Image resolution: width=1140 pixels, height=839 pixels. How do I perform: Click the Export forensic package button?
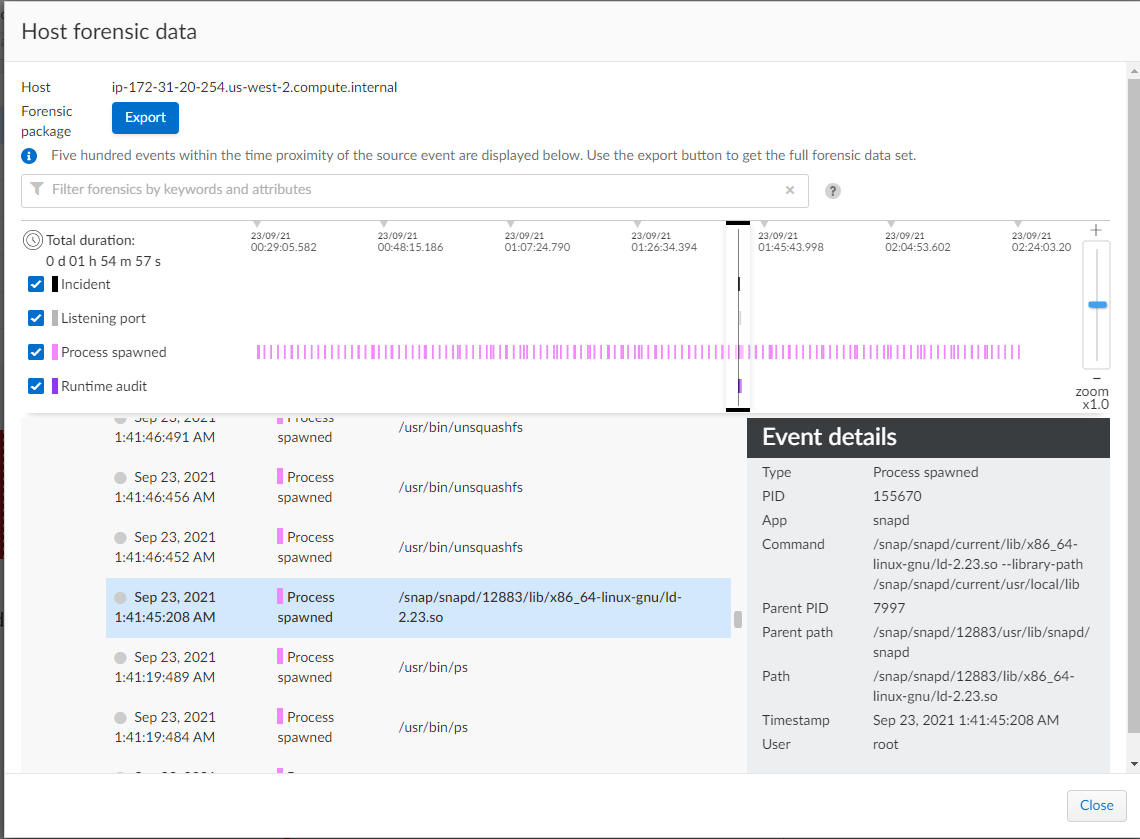click(x=145, y=118)
